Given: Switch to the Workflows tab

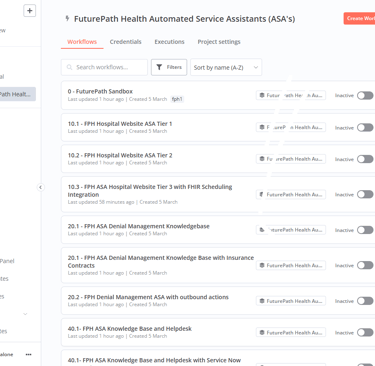Looking at the screenshot, I should (x=82, y=42).
